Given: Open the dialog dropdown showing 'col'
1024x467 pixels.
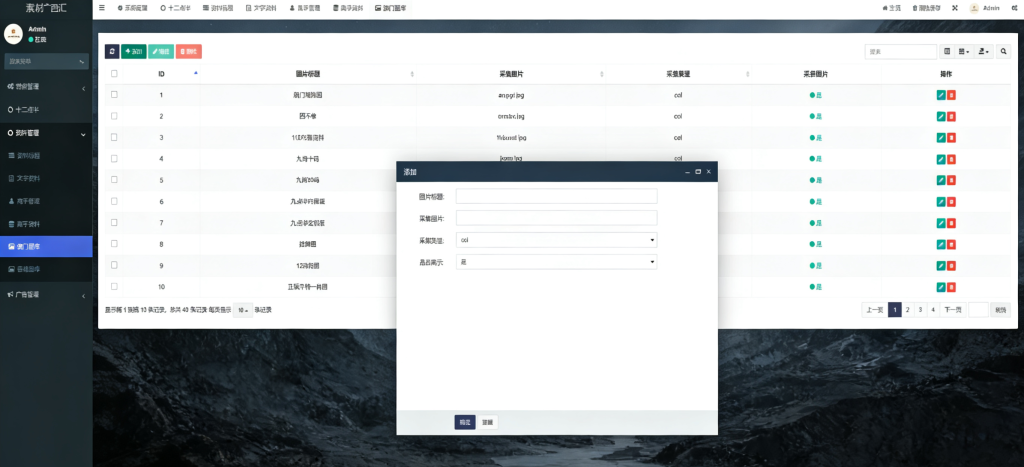Looking at the screenshot, I should pyautogui.click(x=556, y=240).
